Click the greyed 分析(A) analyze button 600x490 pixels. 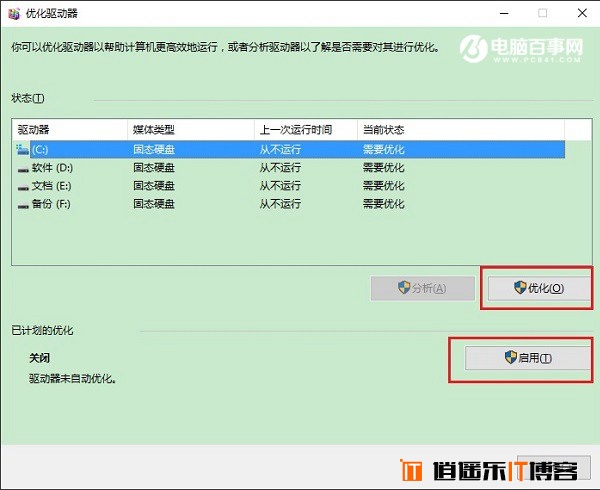point(422,288)
